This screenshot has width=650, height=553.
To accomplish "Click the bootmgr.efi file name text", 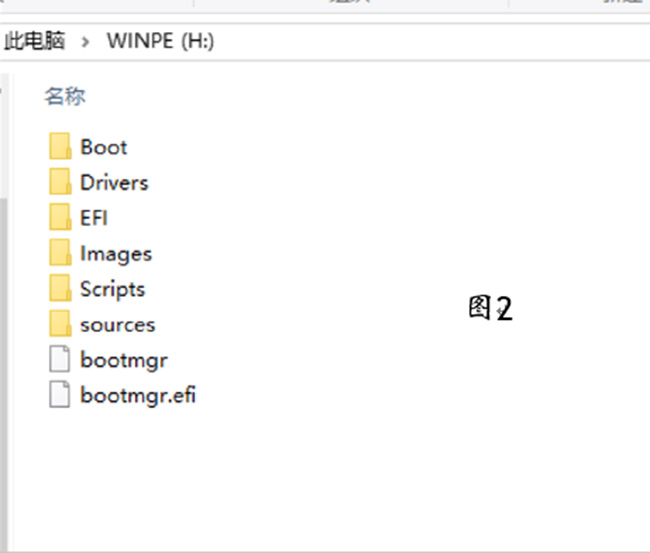I will pyautogui.click(x=138, y=395).
